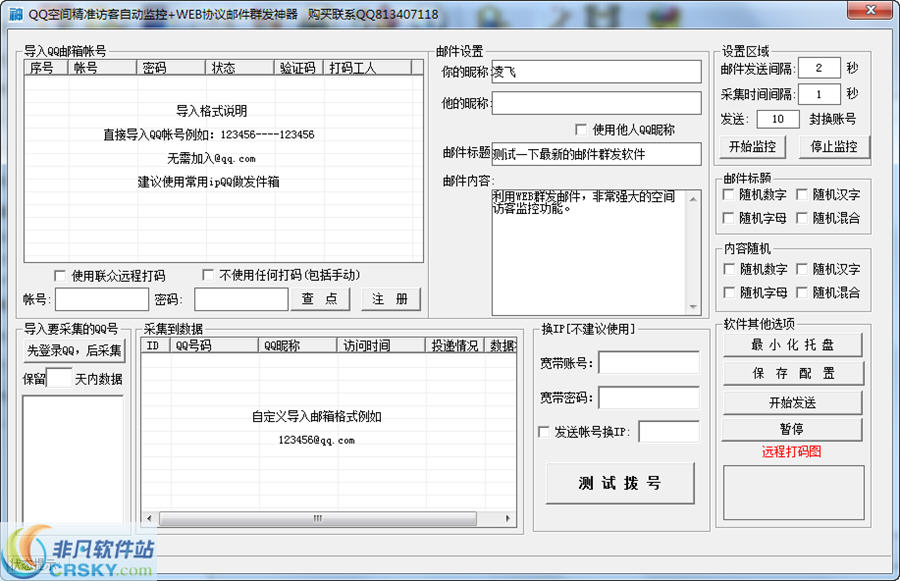Click 投递情况 column header
Image resolution: width=900 pixels, height=581 pixels.
(x=455, y=345)
